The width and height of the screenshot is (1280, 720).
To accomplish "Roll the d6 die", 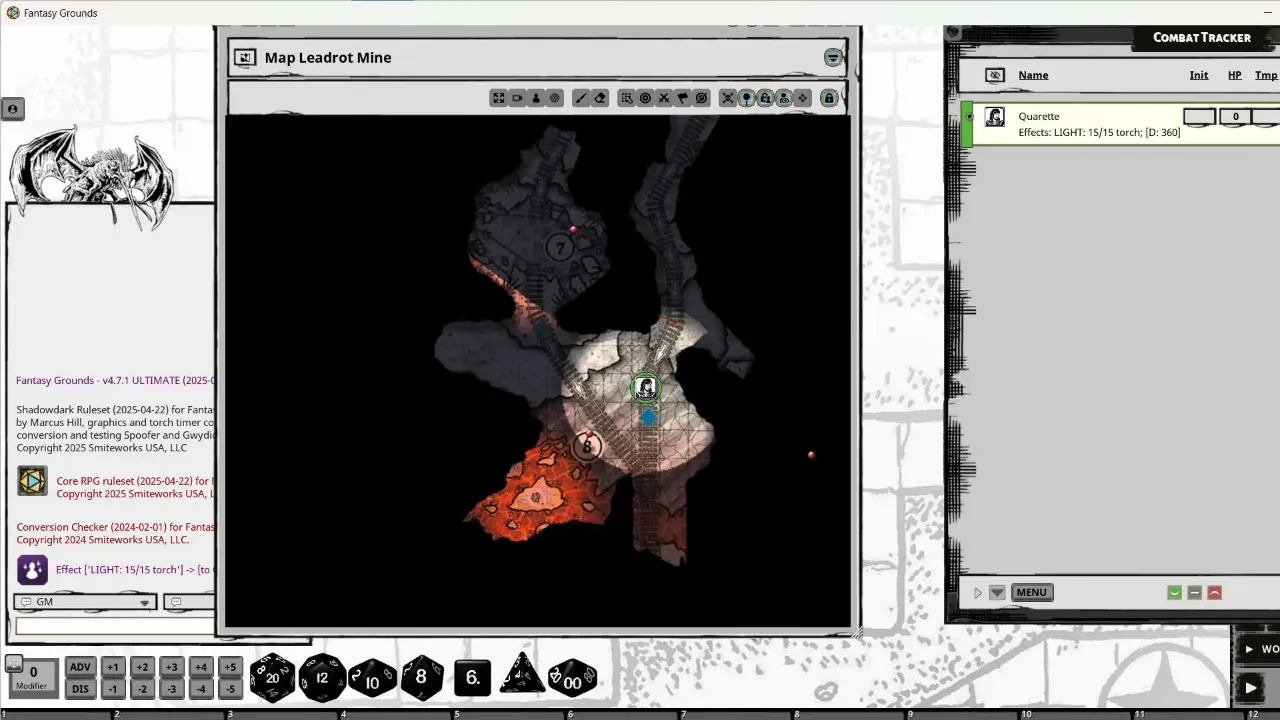I will (472, 678).
